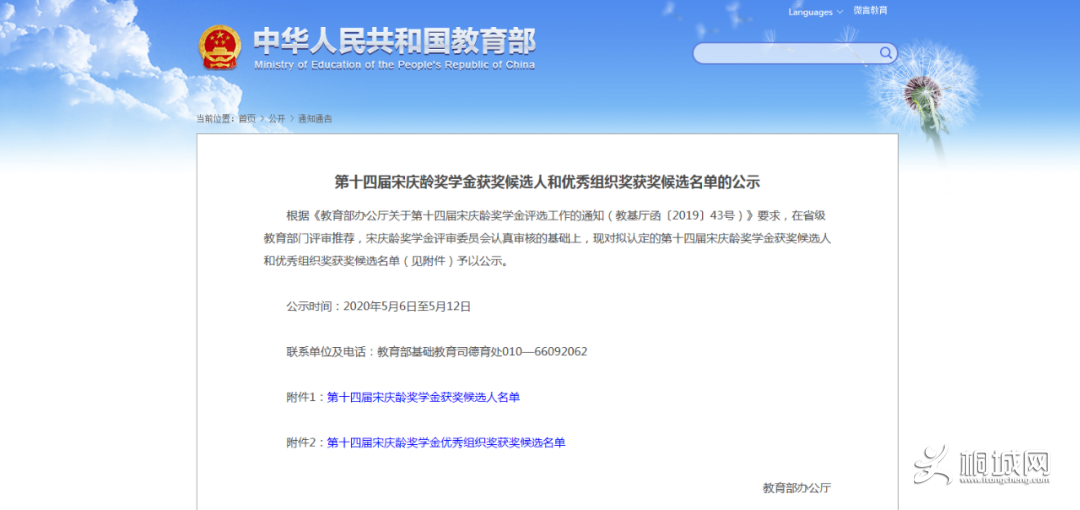This screenshot has width=1080, height=510.
Task: Open attachment 第十四届宋庆龄奖学金优秀组织奖获奖候选名单
Action: coord(446,442)
